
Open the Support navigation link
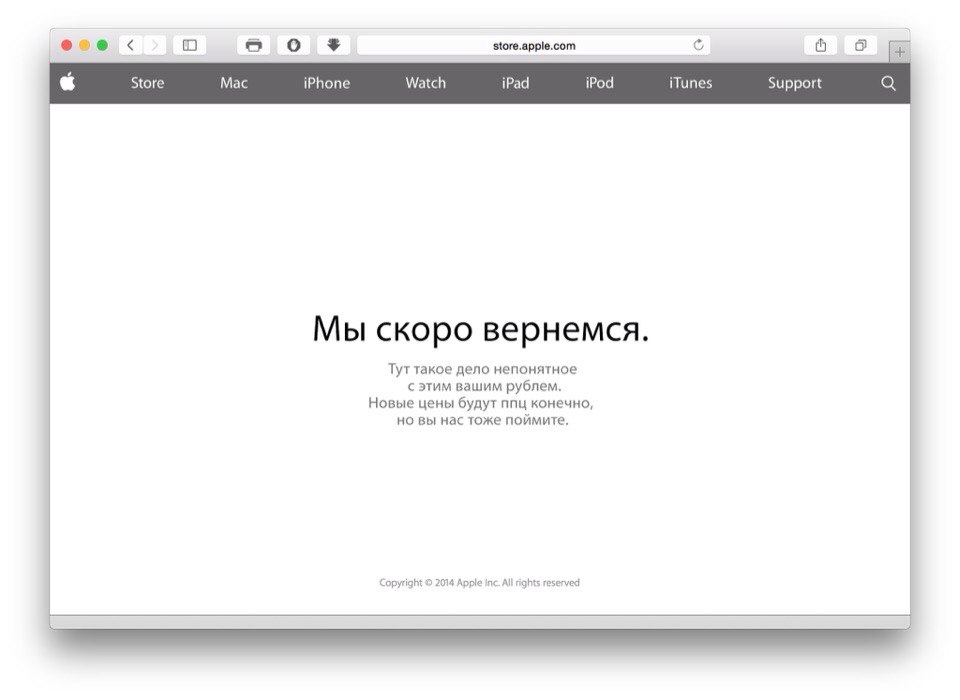pos(795,83)
